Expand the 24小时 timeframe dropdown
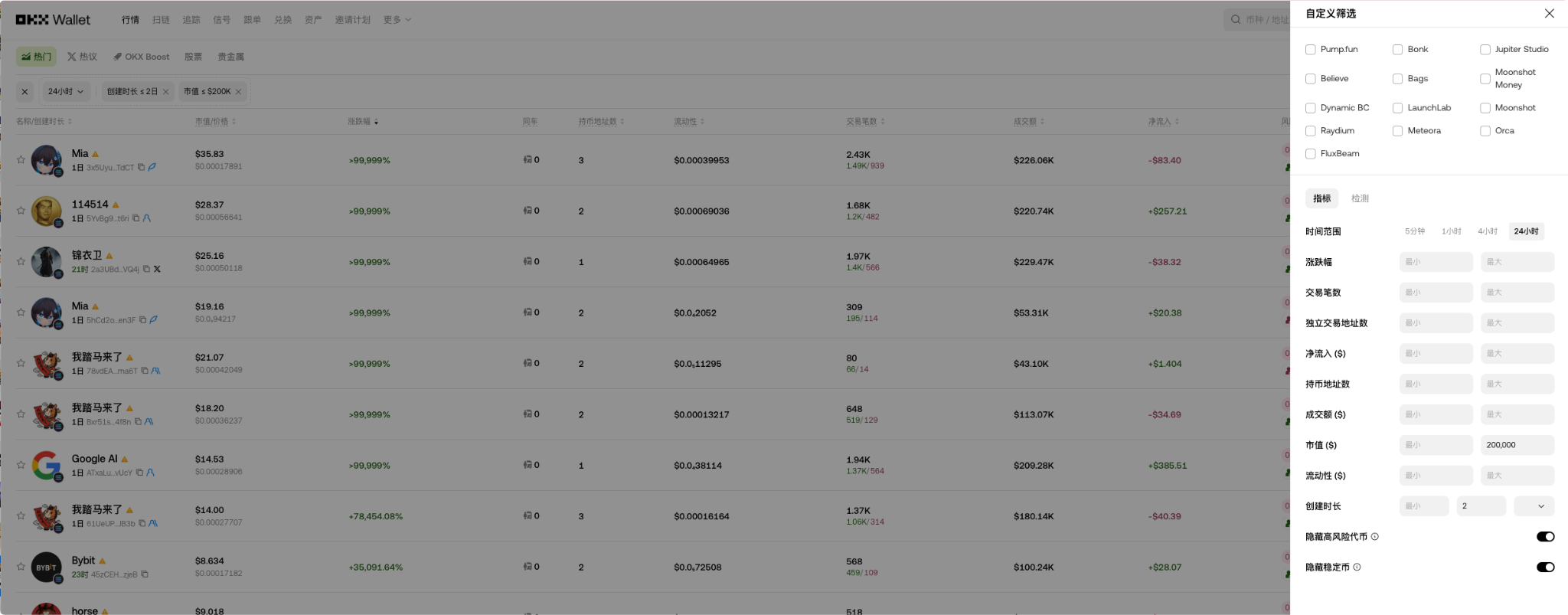 [66, 92]
